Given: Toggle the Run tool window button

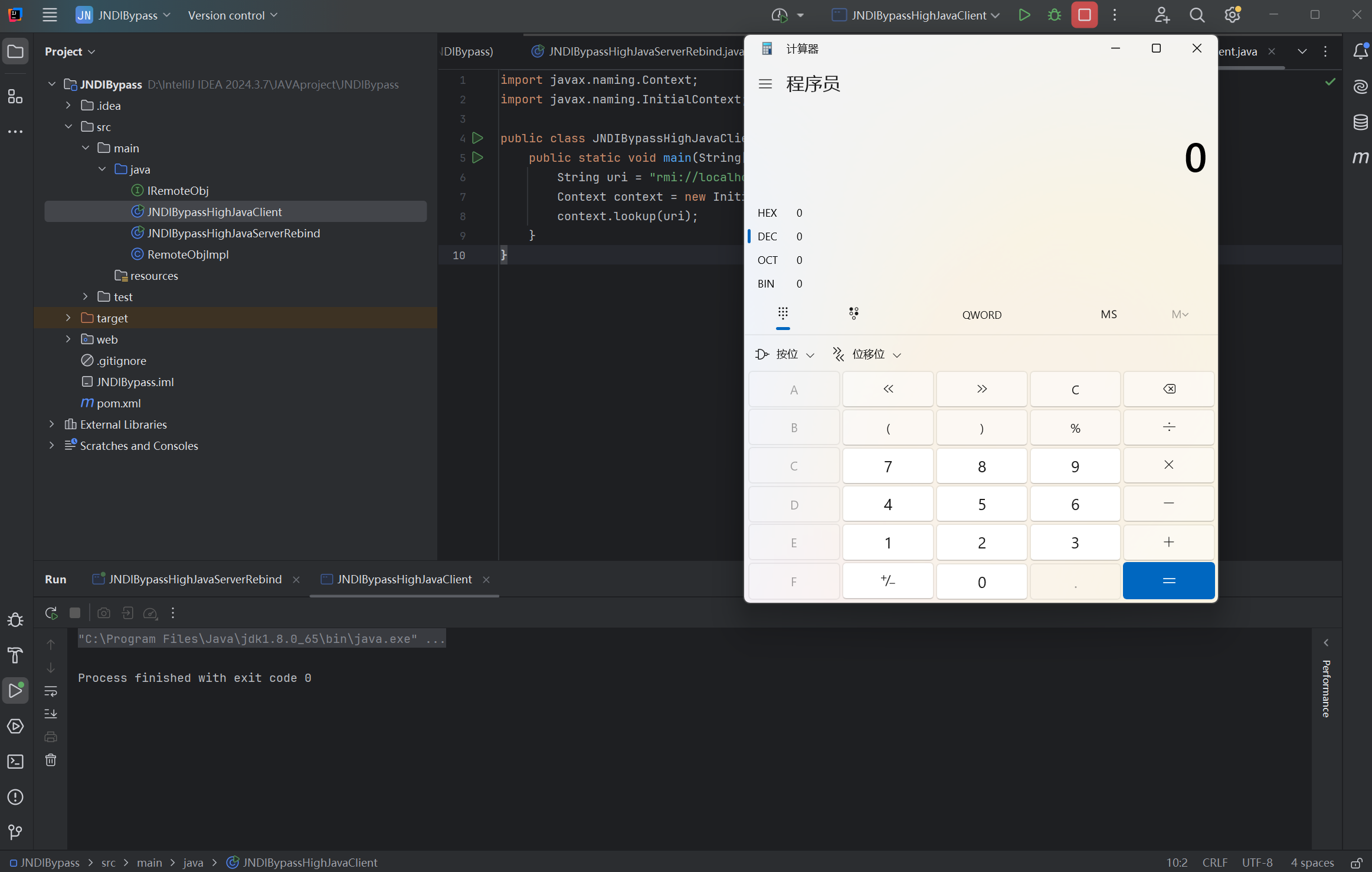Looking at the screenshot, I should (x=15, y=691).
